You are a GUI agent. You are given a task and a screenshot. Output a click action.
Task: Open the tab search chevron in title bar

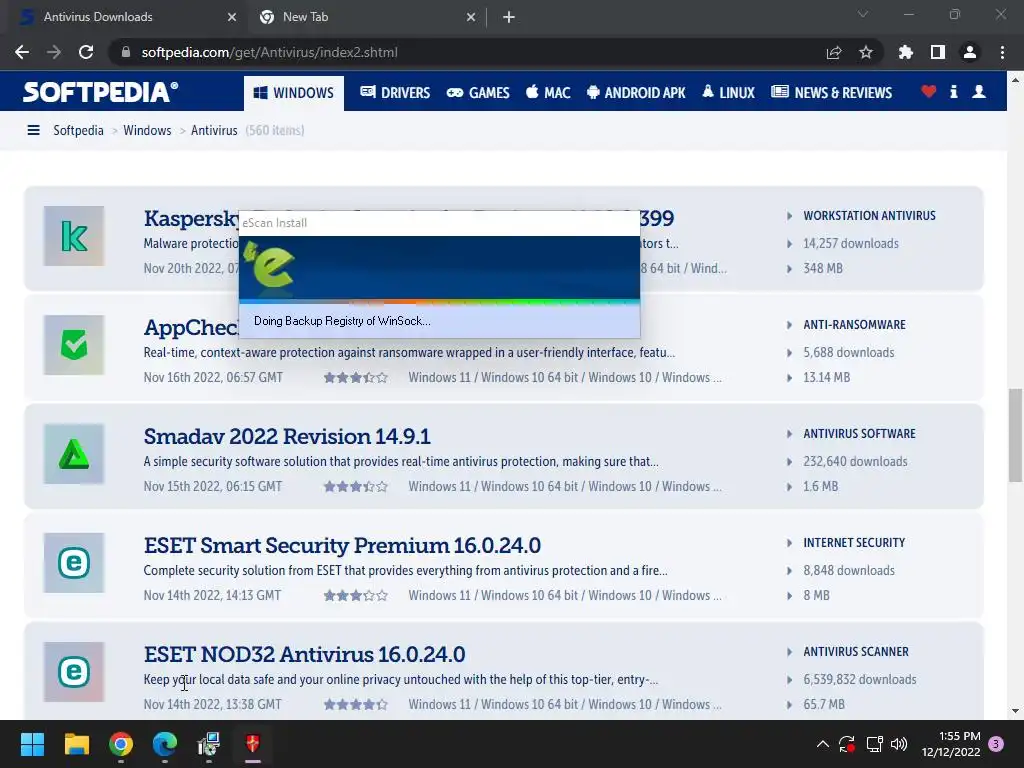[x=863, y=14]
